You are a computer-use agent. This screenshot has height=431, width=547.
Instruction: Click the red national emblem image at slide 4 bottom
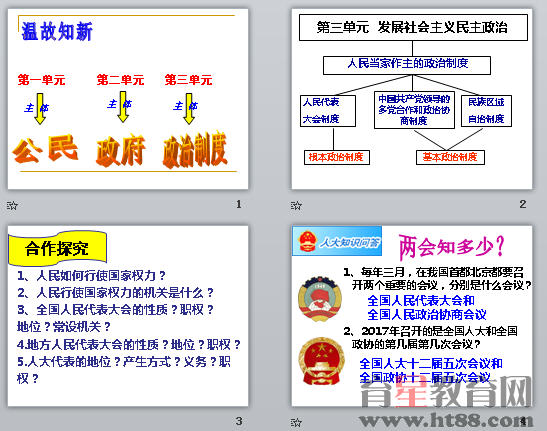click(321, 361)
